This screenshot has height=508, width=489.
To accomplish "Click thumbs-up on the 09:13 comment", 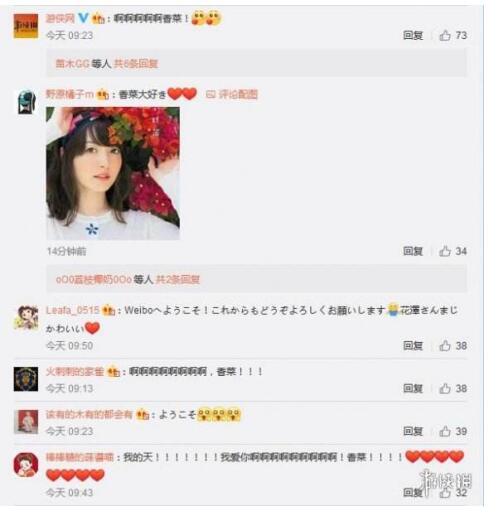I will tap(445, 388).
